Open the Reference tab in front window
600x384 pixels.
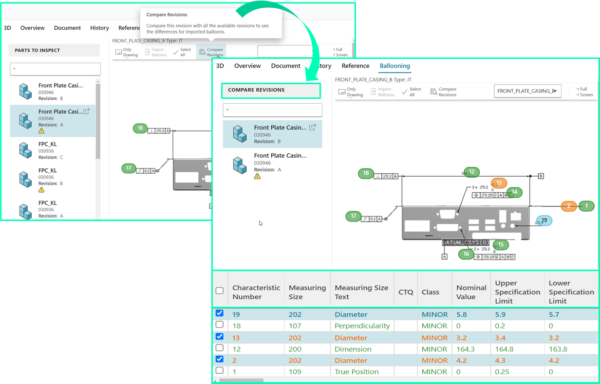[x=355, y=66]
